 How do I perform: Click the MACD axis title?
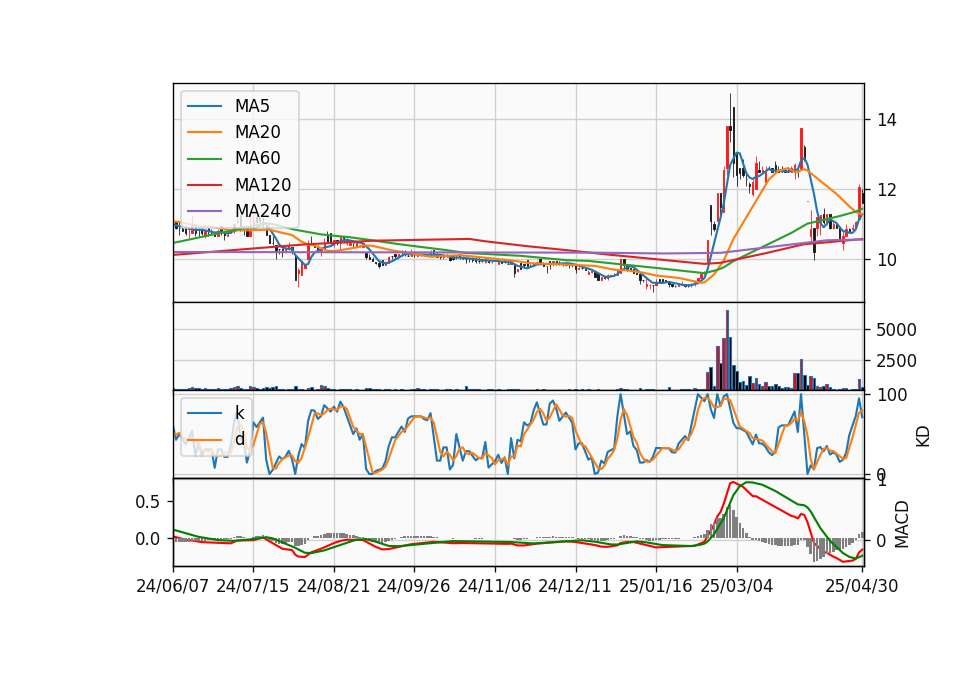[902, 524]
